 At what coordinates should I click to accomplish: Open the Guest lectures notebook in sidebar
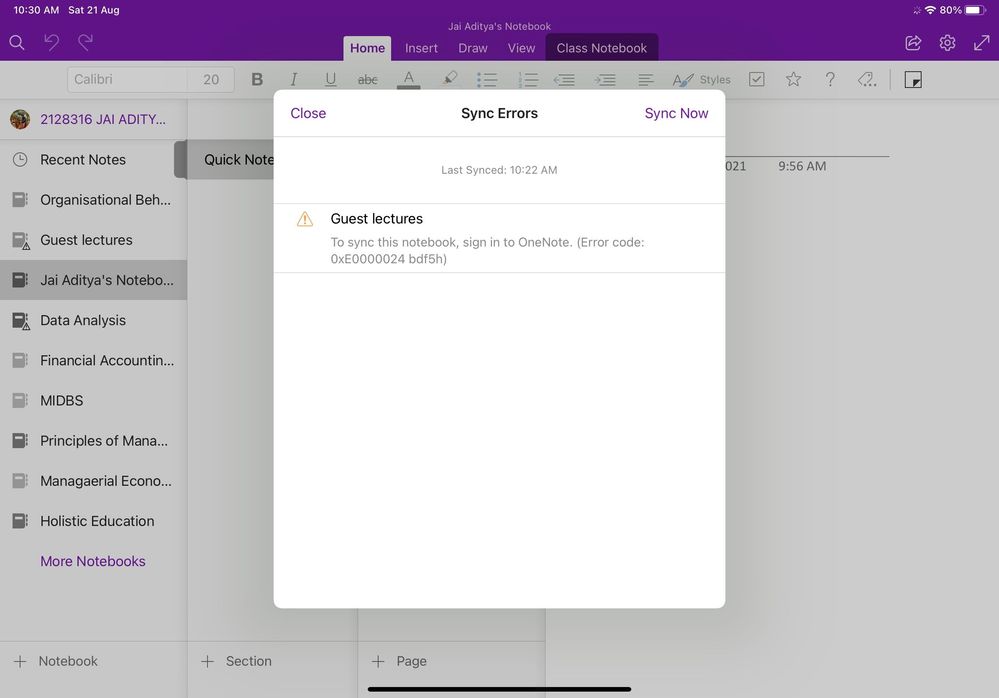pyautogui.click(x=94, y=240)
